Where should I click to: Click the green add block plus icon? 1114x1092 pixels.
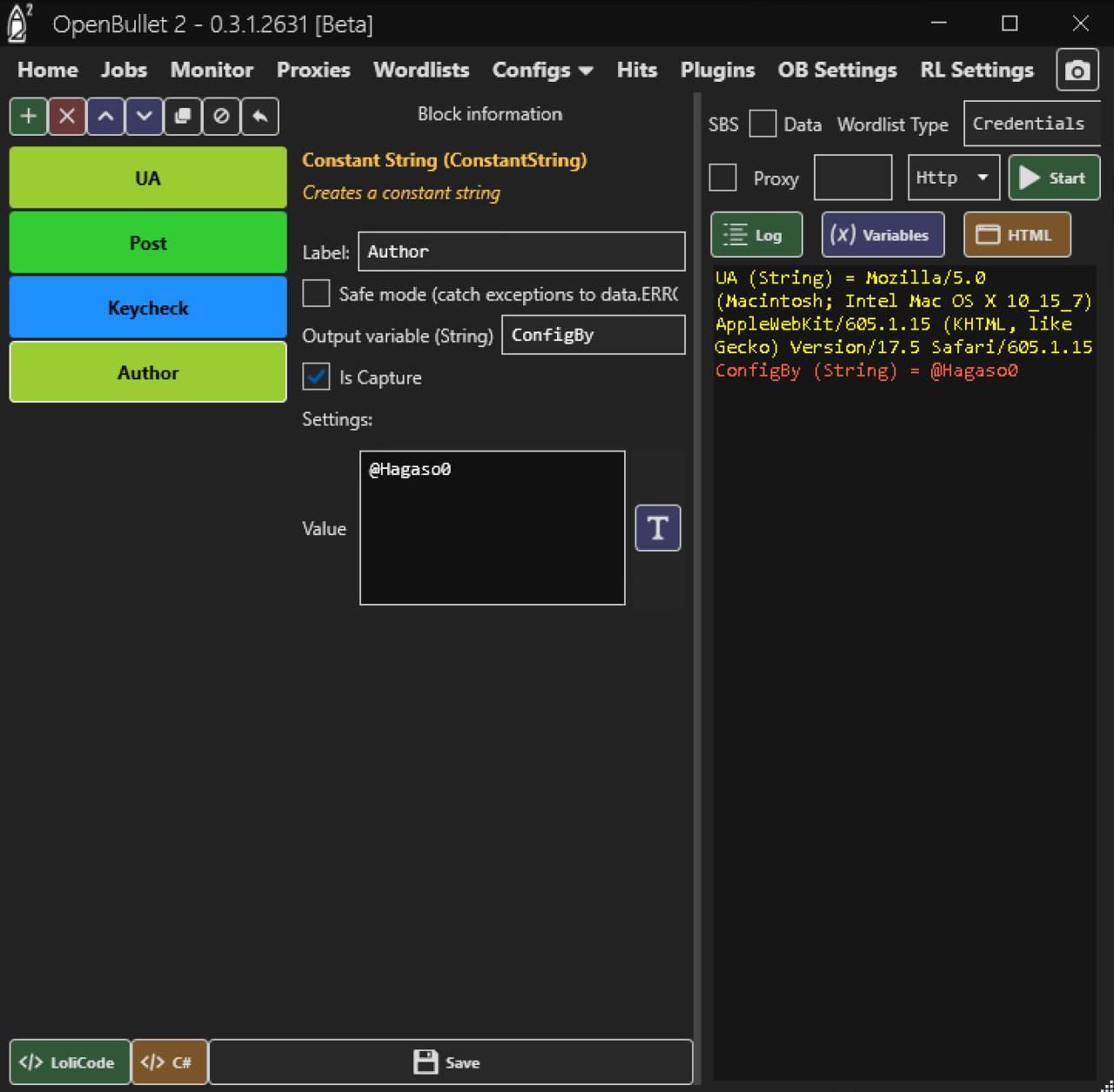(29, 117)
